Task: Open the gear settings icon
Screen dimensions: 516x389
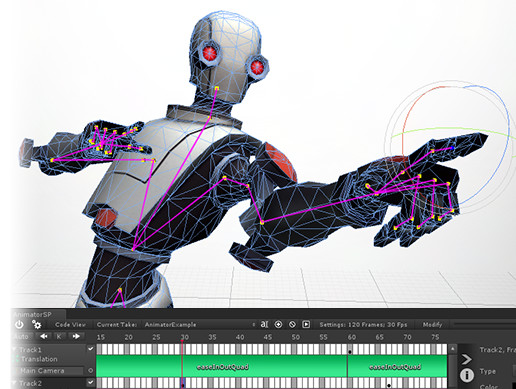Action: click(36, 324)
